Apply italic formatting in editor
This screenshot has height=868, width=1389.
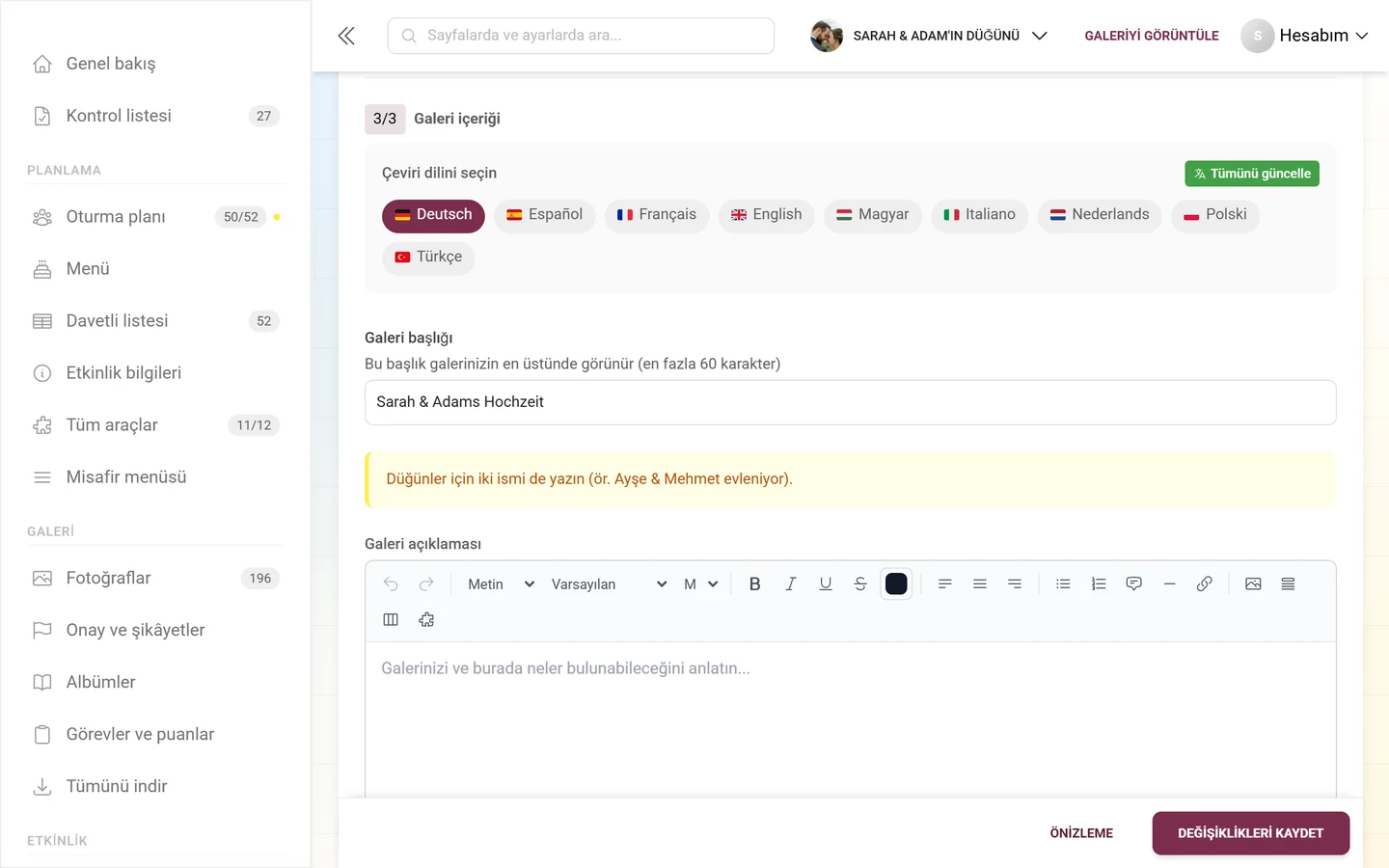pos(790,583)
